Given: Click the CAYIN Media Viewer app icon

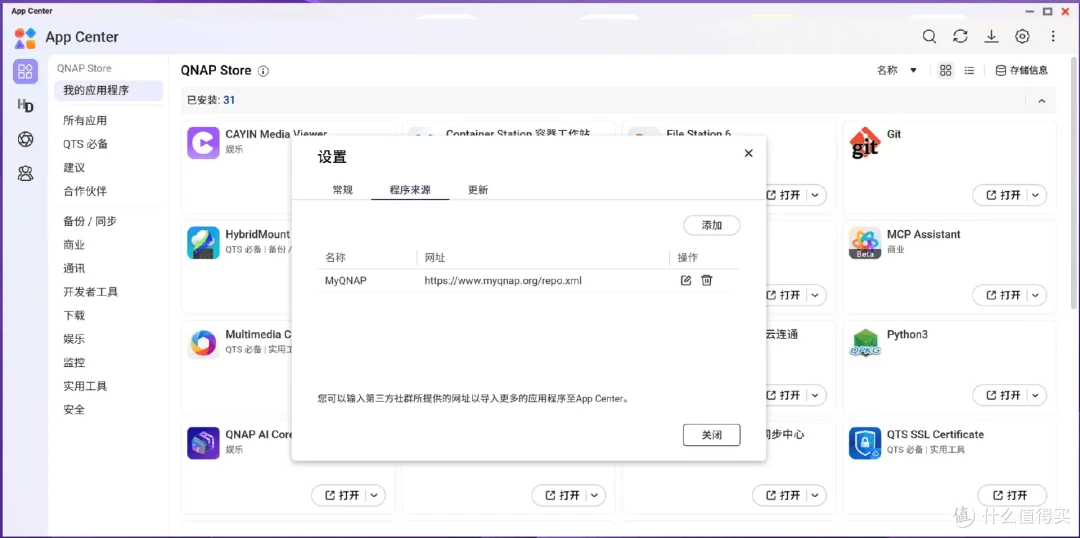Looking at the screenshot, I should (x=203, y=143).
